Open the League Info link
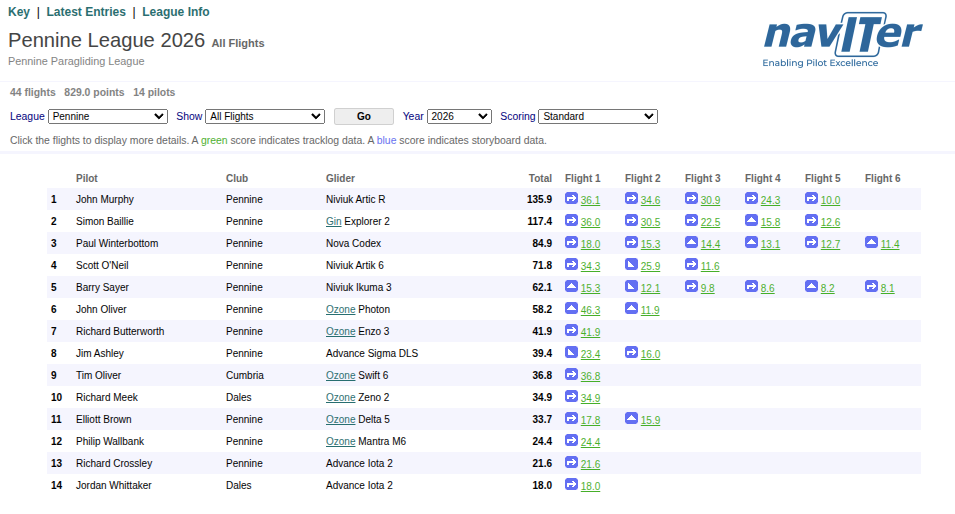 tap(175, 12)
